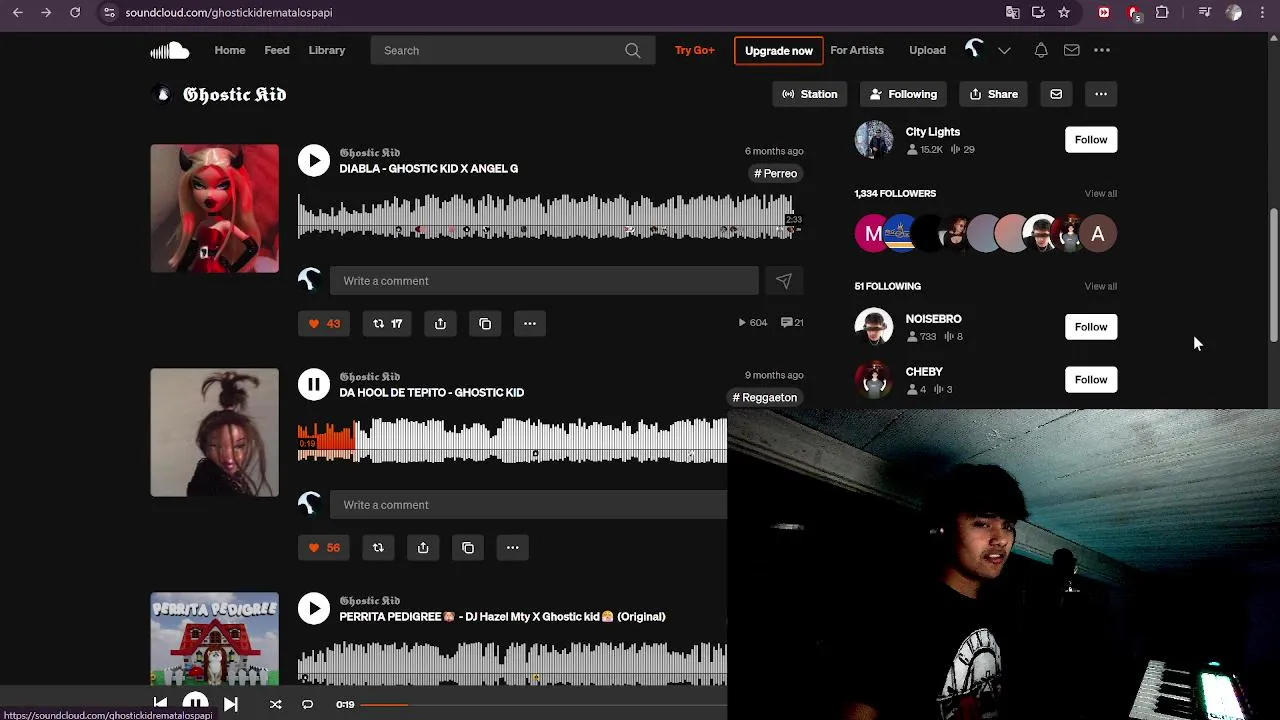
Task: Write a comment on DIABLA track
Action: [544, 281]
